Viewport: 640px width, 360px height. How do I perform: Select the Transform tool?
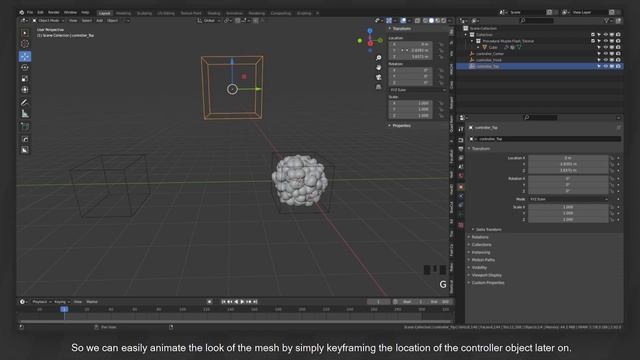(x=25, y=90)
